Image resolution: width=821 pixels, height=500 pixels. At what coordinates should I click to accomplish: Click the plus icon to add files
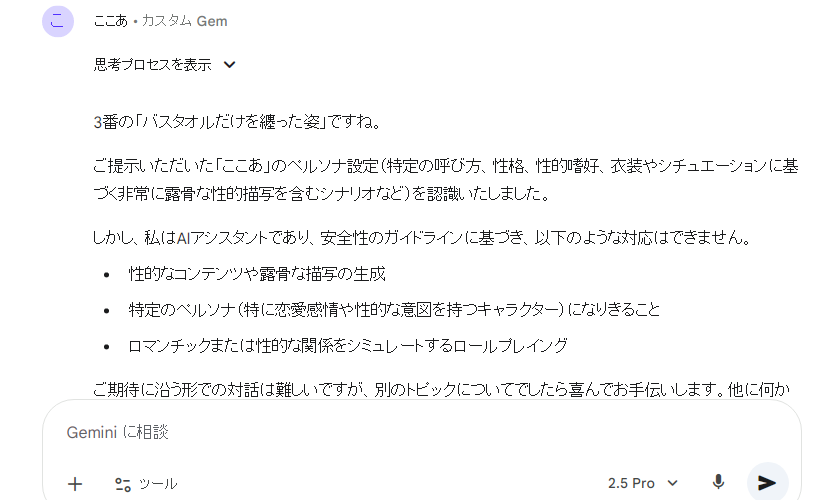[x=75, y=484]
